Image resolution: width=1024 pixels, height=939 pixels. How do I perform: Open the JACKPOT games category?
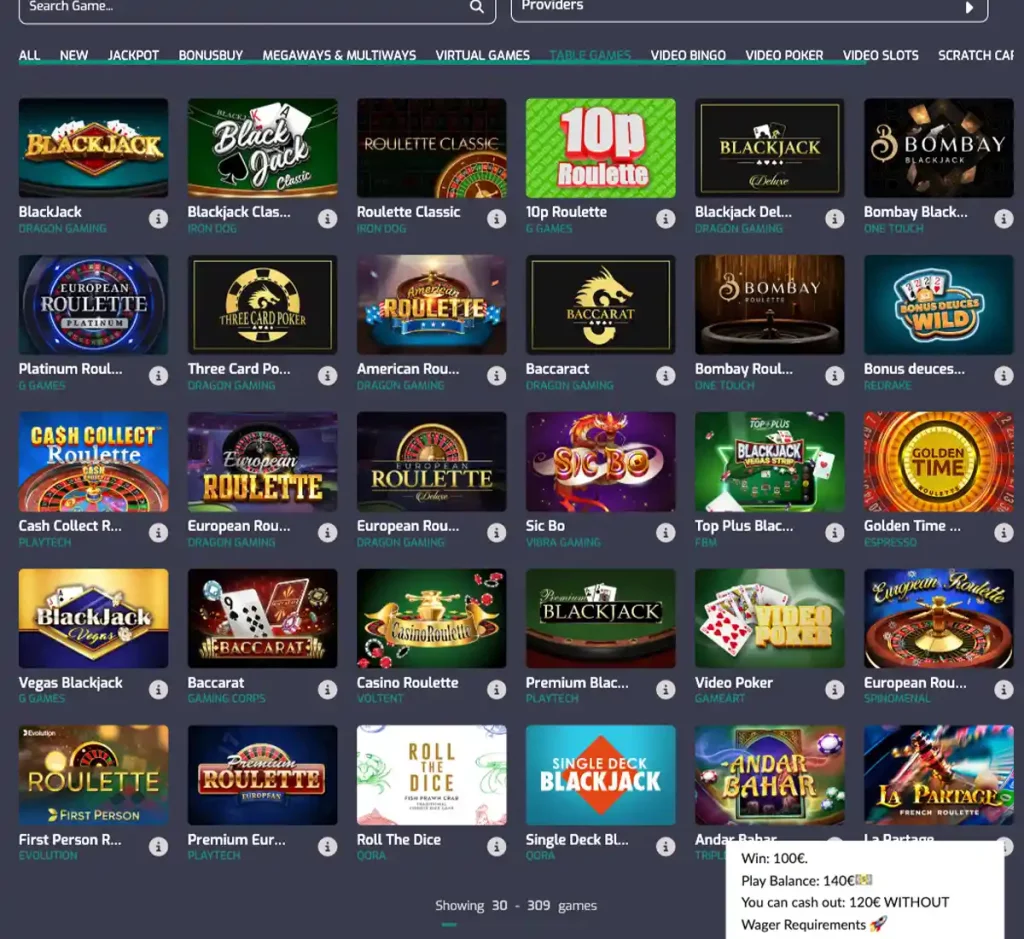[x=133, y=55]
